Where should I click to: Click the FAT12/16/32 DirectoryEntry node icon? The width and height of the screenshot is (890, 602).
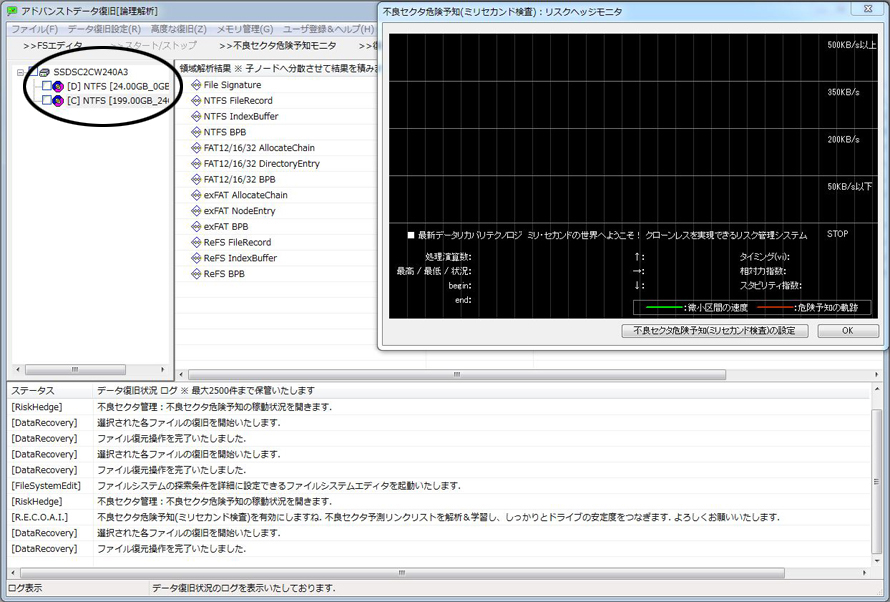point(196,163)
